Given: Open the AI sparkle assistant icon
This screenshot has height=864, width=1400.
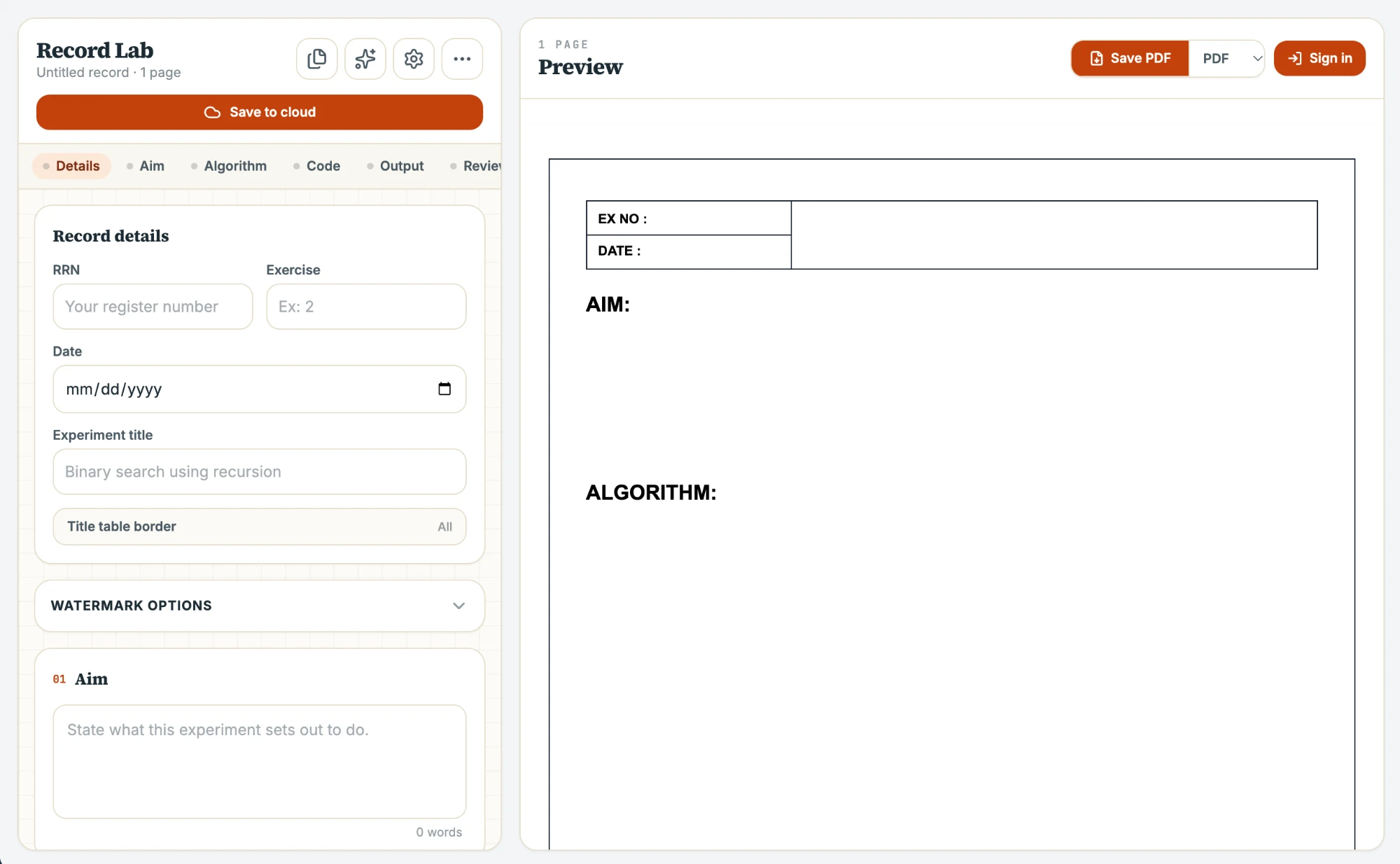Looking at the screenshot, I should click(x=365, y=59).
